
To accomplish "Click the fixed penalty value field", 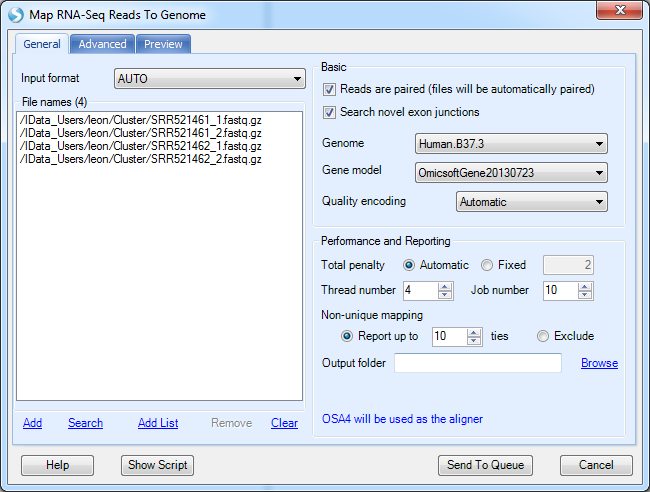I will (568, 265).
